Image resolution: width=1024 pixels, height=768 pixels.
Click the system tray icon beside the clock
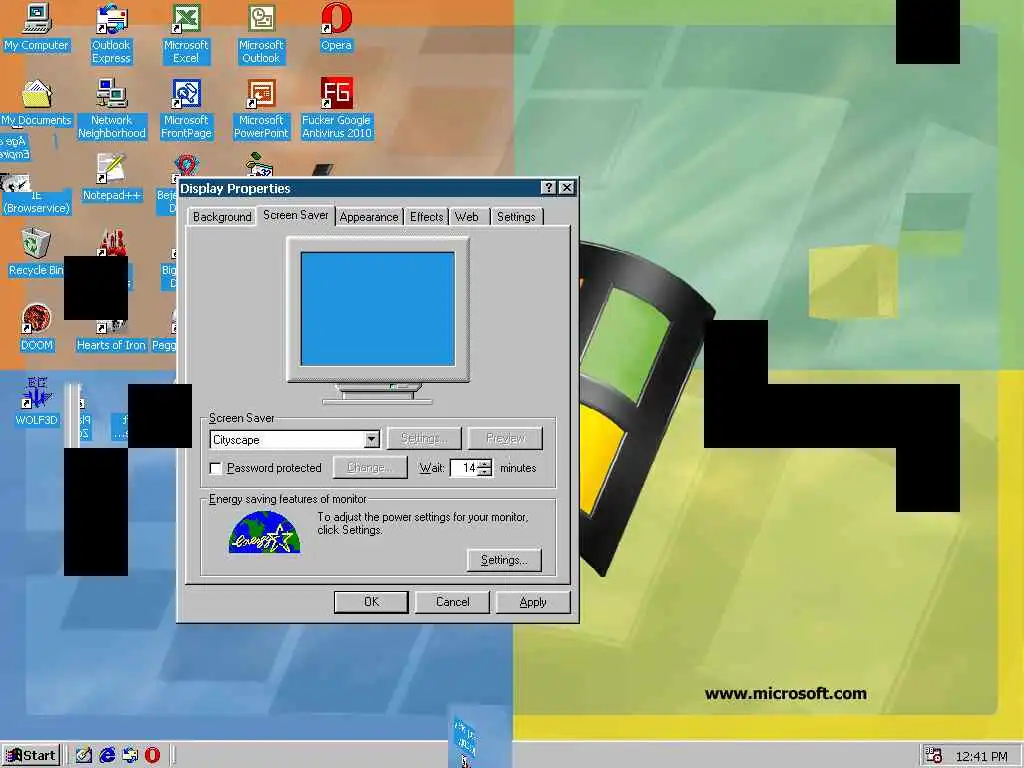click(934, 756)
